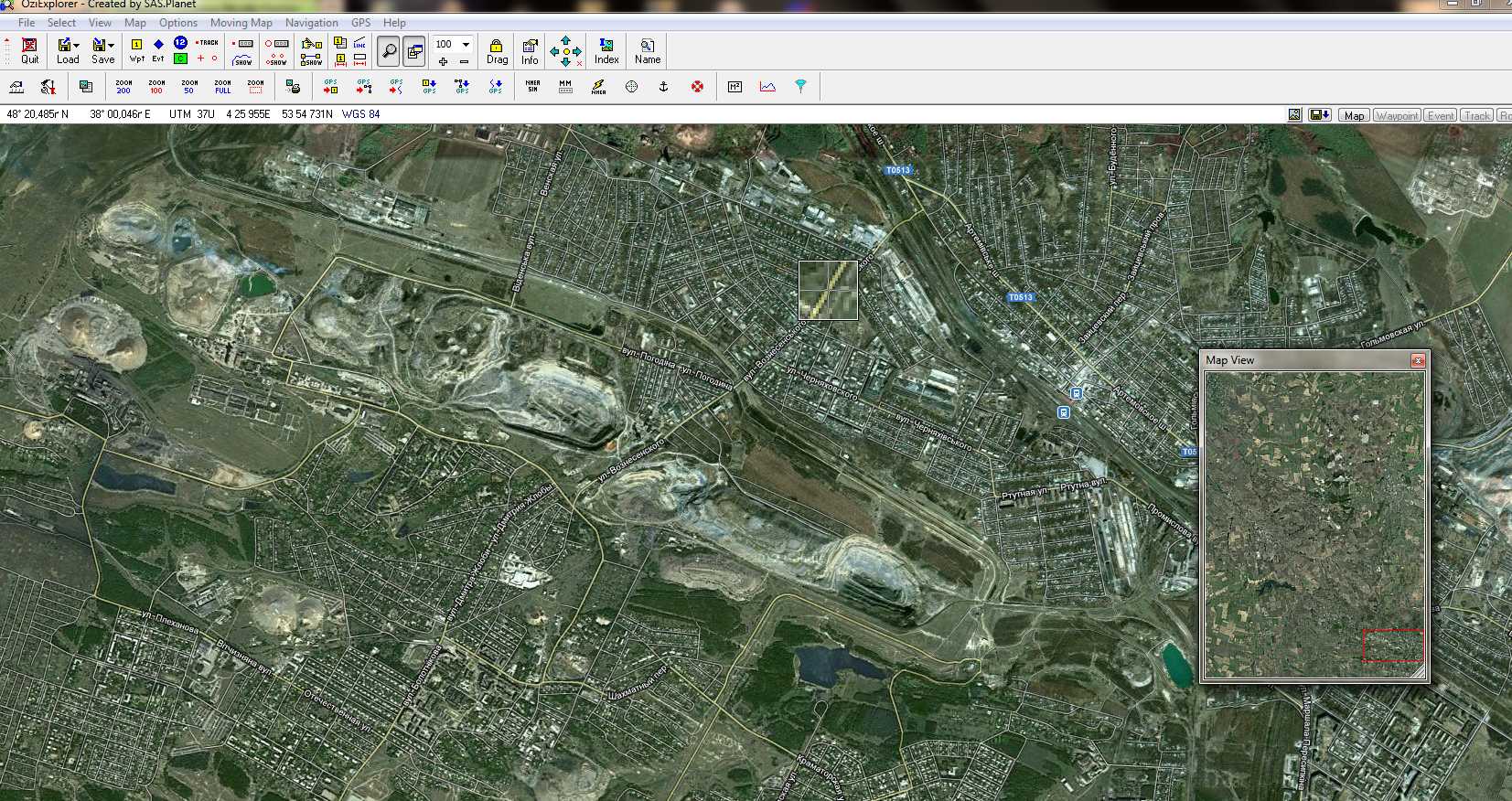This screenshot has width=1512, height=801.
Task: Toggle the Map View window button
Action: coord(414,51)
